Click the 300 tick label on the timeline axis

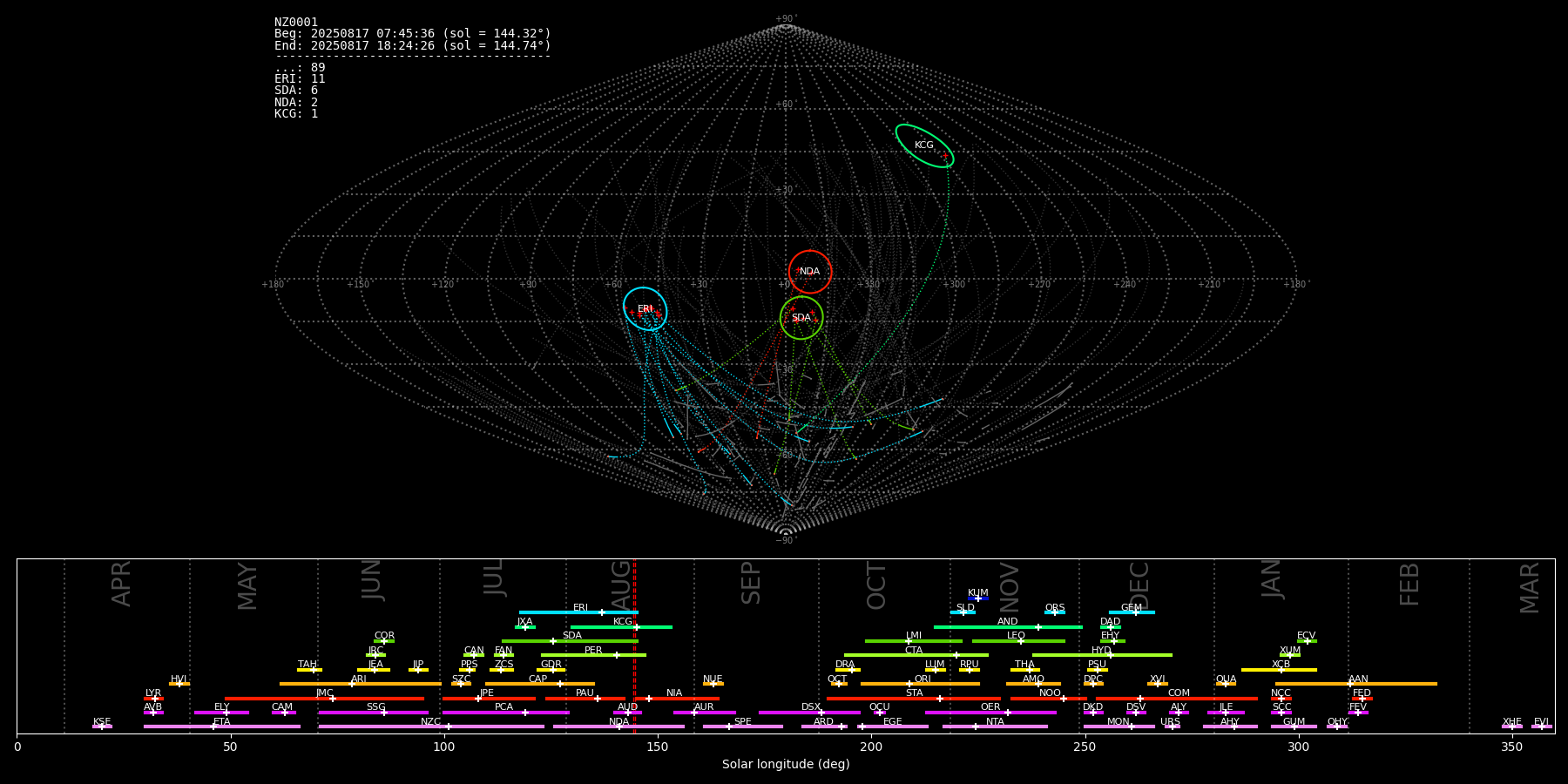point(1298,747)
